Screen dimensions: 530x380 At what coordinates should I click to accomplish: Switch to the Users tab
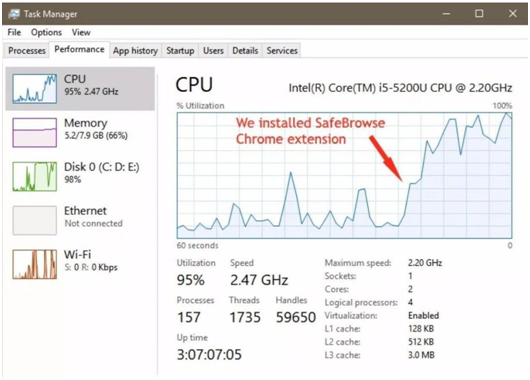pyautogui.click(x=213, y=51)
